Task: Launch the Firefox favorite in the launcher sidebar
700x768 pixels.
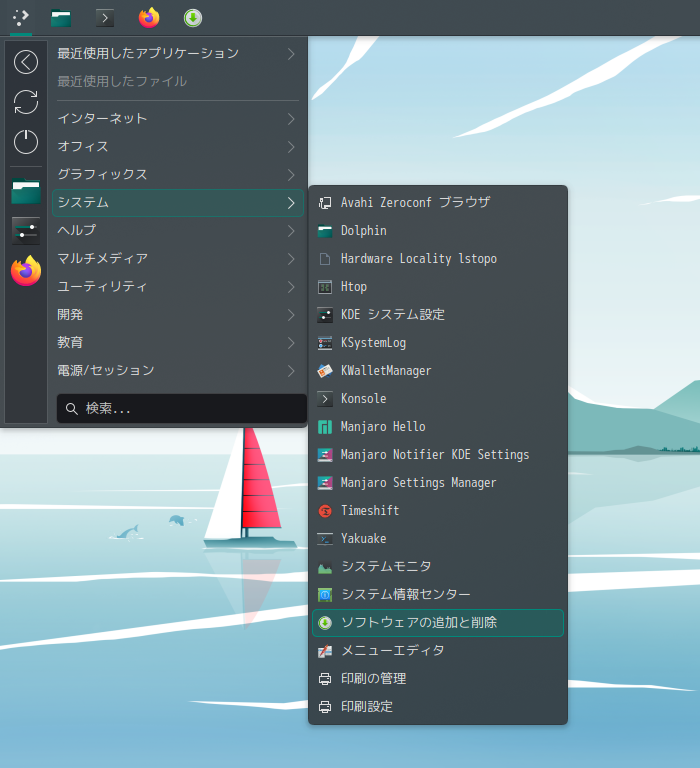Action: pyautogui.click(x=26, y=270)
